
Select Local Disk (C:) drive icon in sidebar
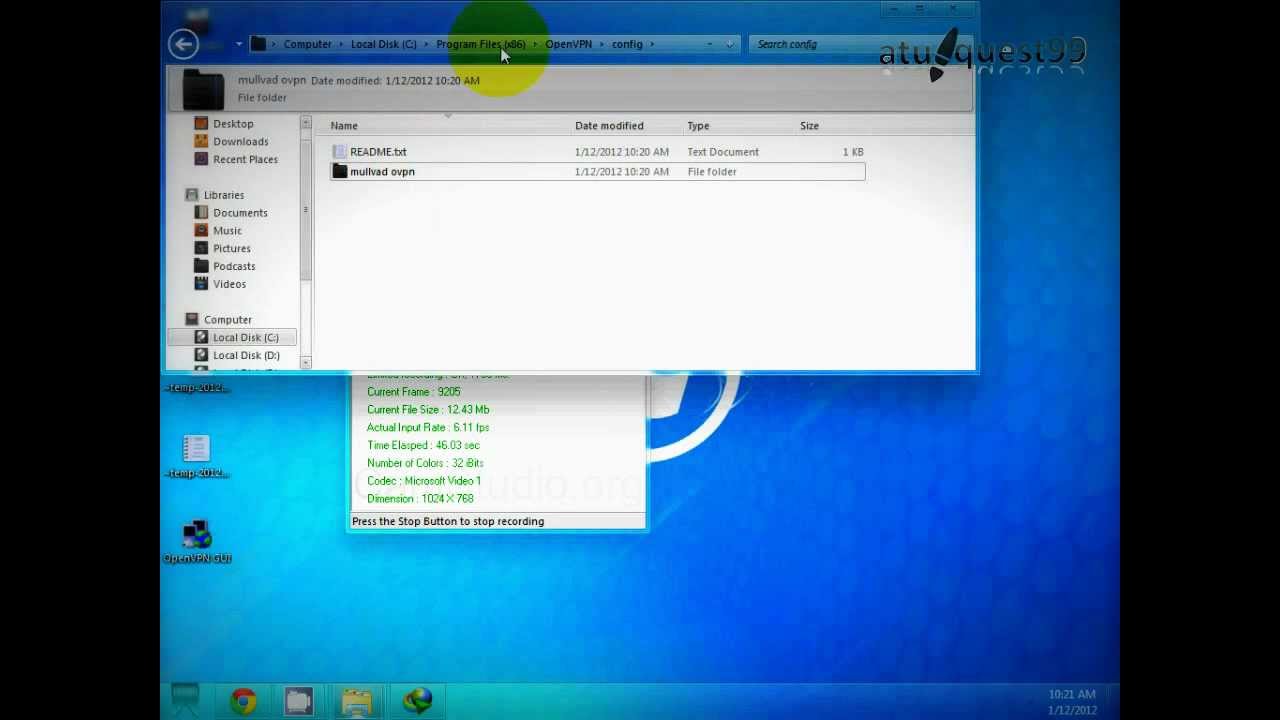[201, 338]
